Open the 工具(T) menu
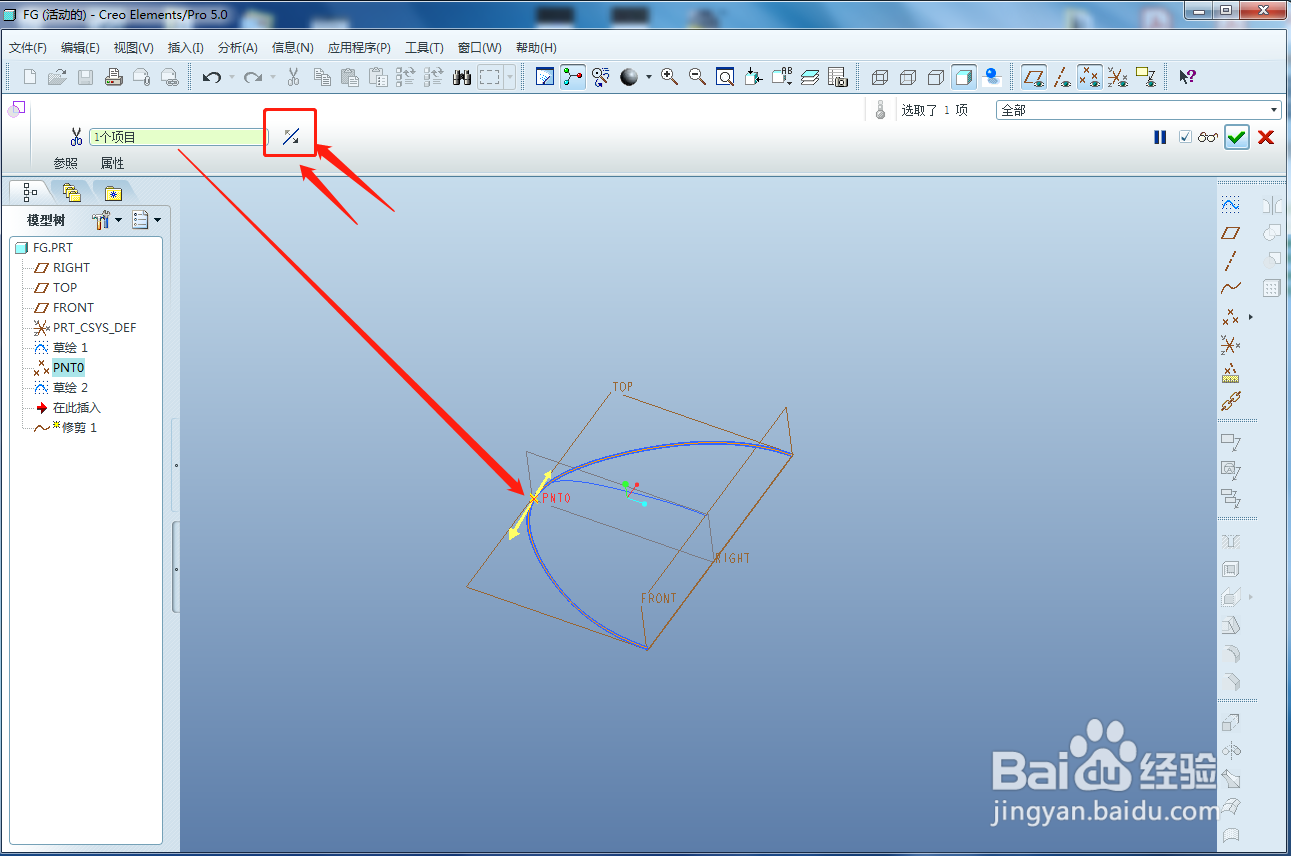The height and width of the screenshot is (856, 1291). [424, 48]
